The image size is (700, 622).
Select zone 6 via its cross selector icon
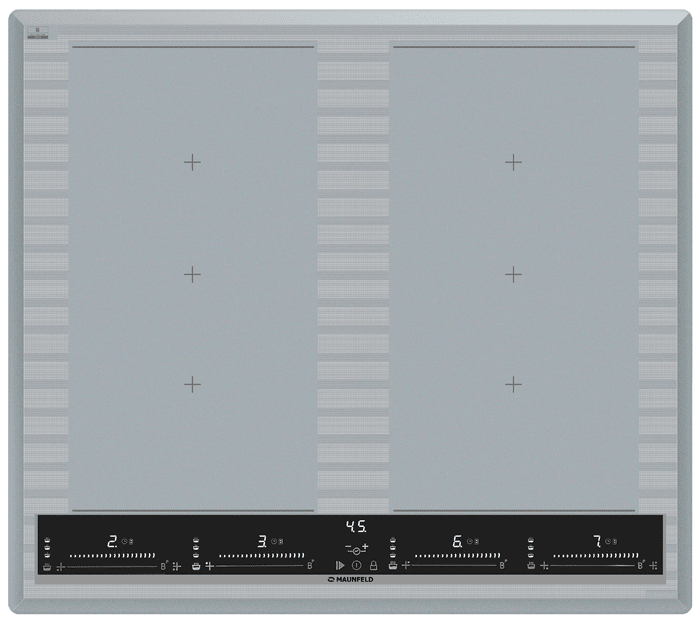[405, 565]
